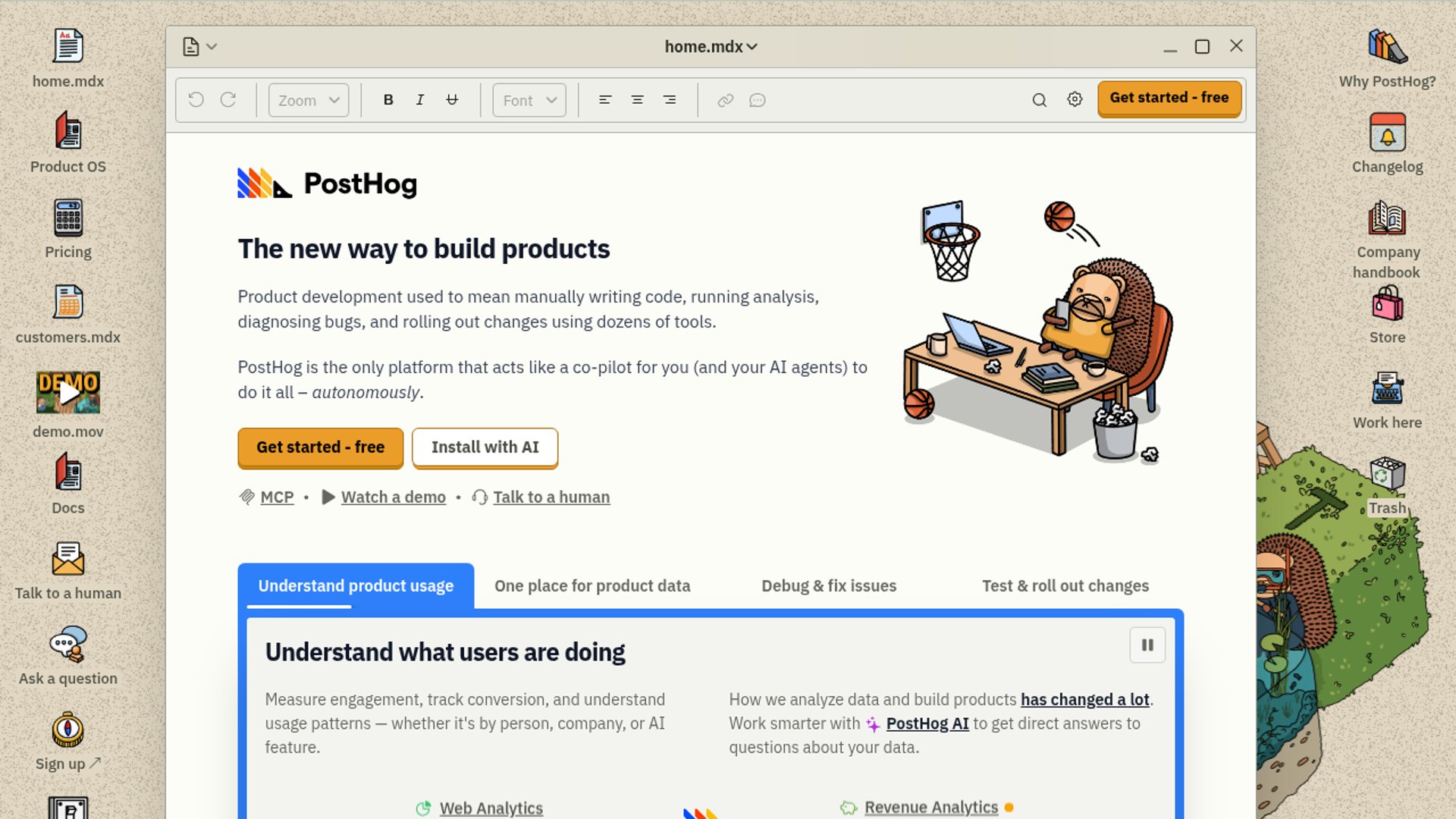Image resolution: width=1456 pixels, height=819 pixels.
Task: Click the redo arrow icon
Action: [228, 100]
